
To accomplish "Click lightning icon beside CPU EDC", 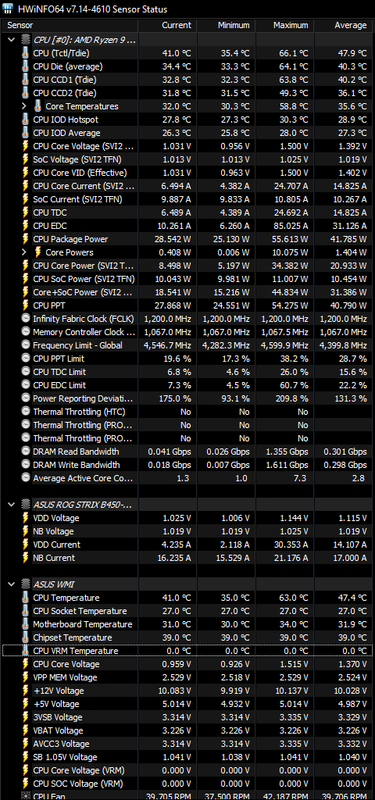I will point(26,226).
